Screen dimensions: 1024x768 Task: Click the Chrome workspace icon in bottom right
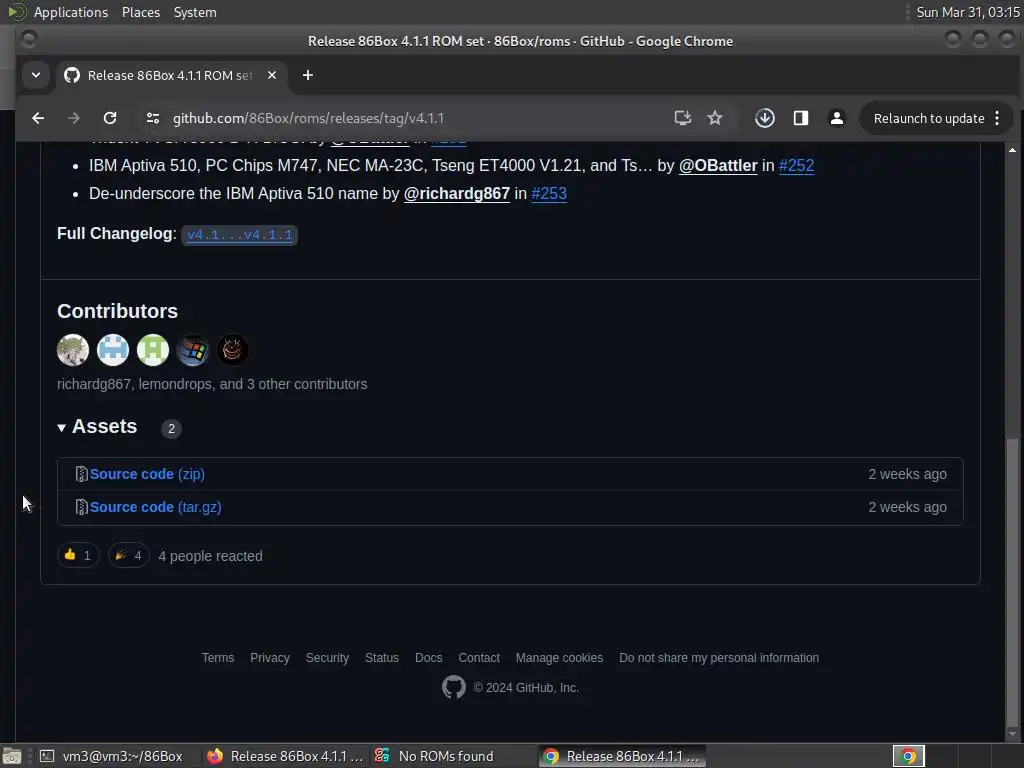coord(908,756)
